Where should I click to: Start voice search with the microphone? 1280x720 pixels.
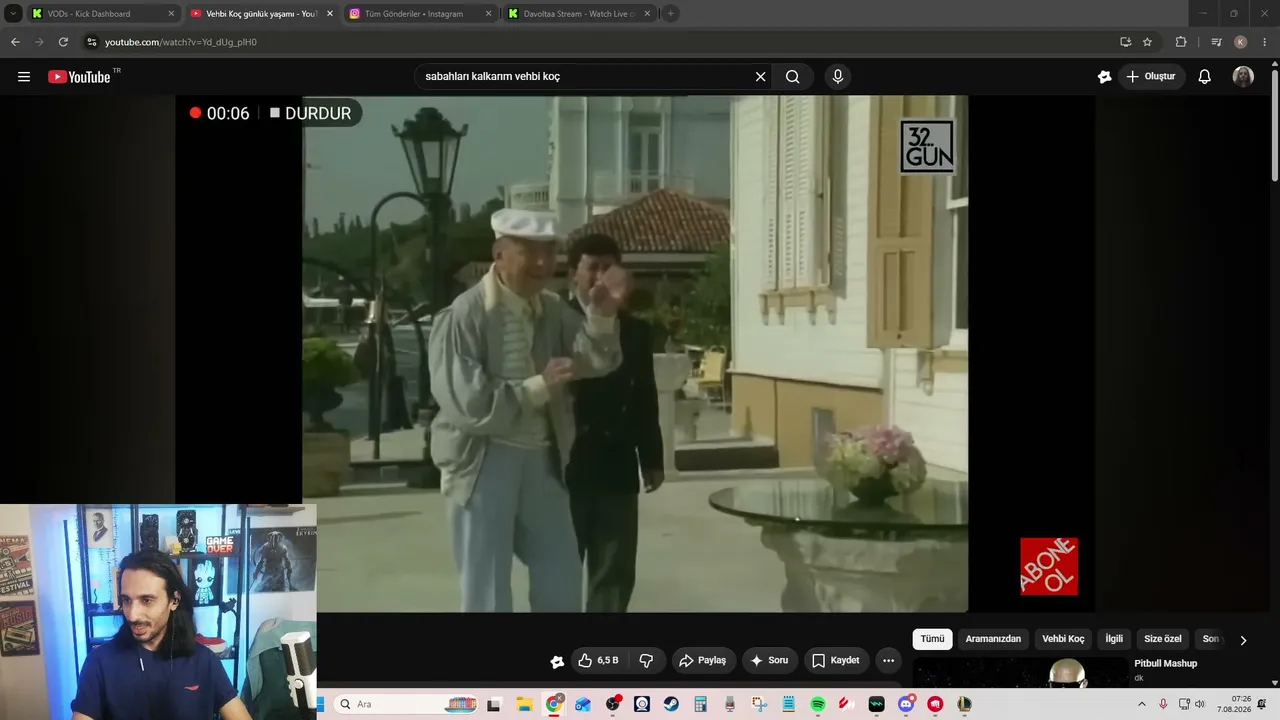point(838,77)
